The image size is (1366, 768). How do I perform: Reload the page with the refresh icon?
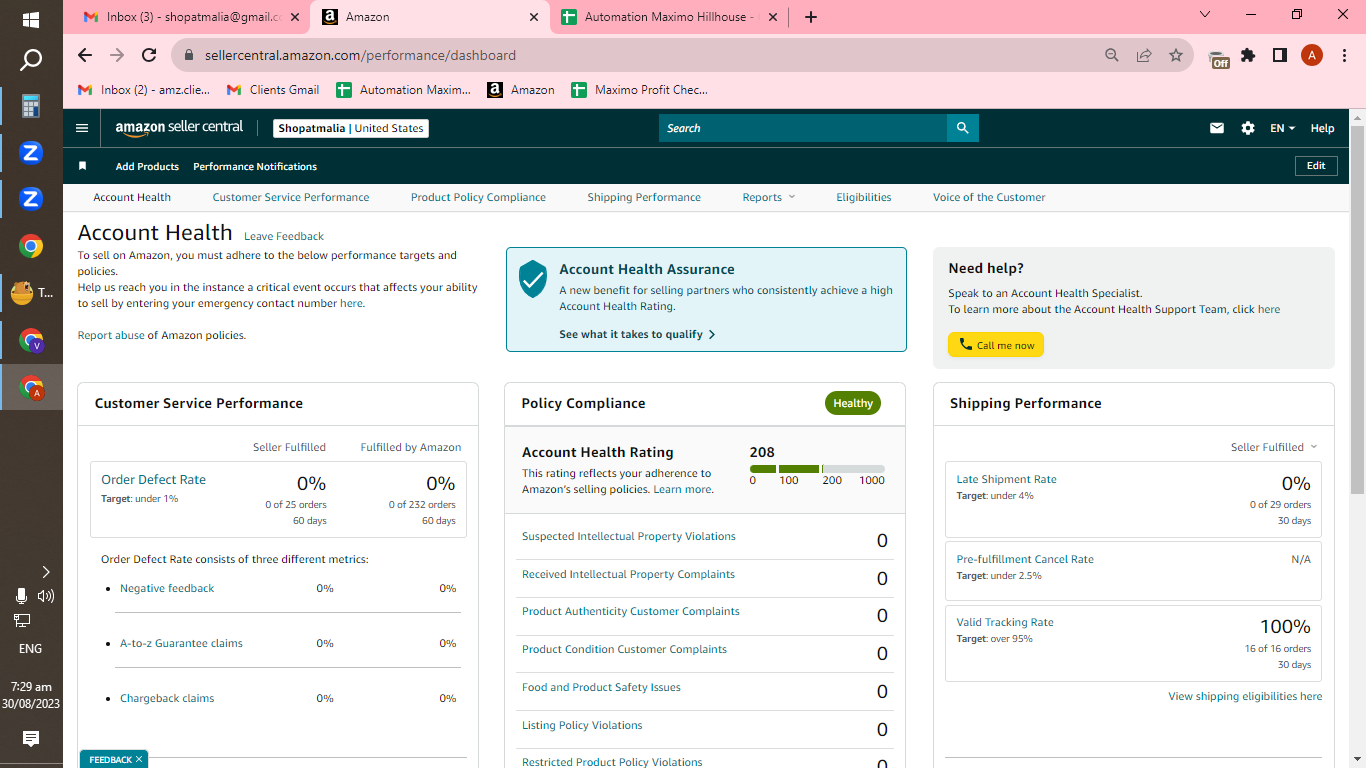point(149,55)
